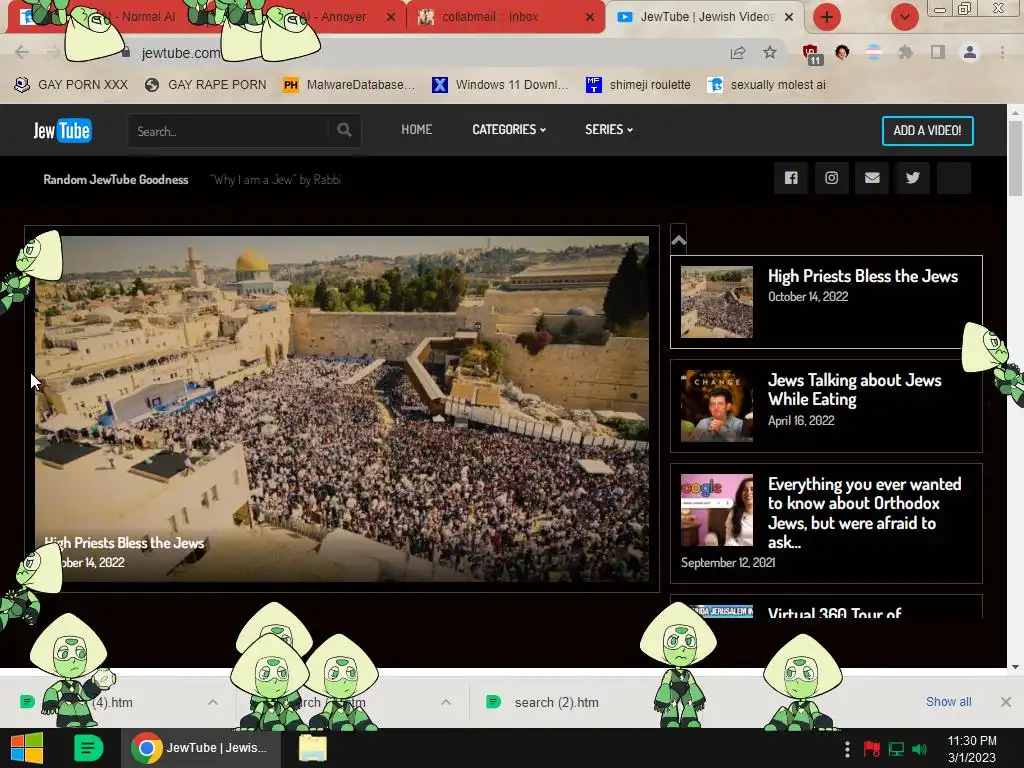This screenshot has width=1024, height=768.
Task: Open the green notes app in taskbar
Action: click(88, 748)
